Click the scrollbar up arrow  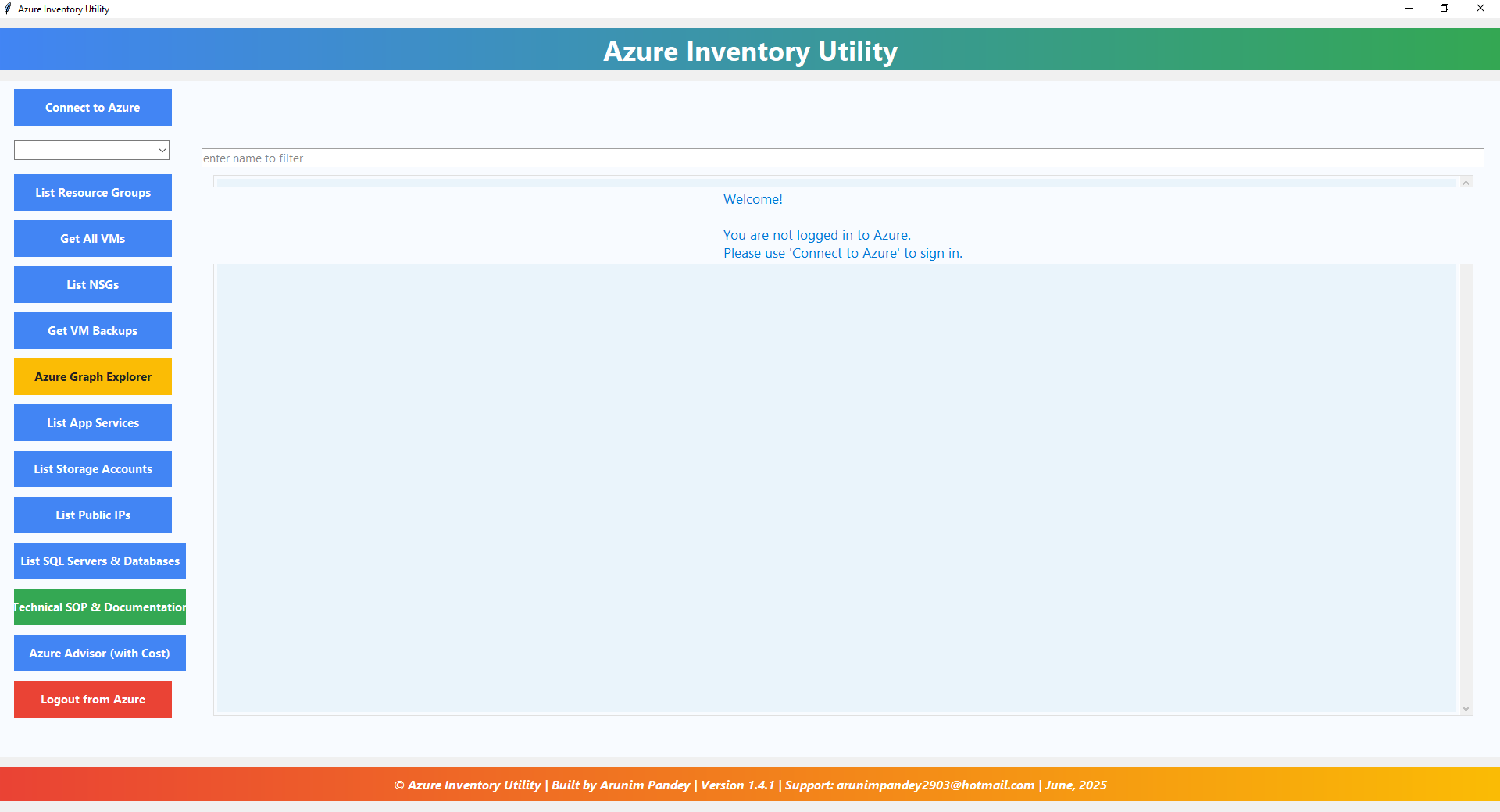[1466, 183]
